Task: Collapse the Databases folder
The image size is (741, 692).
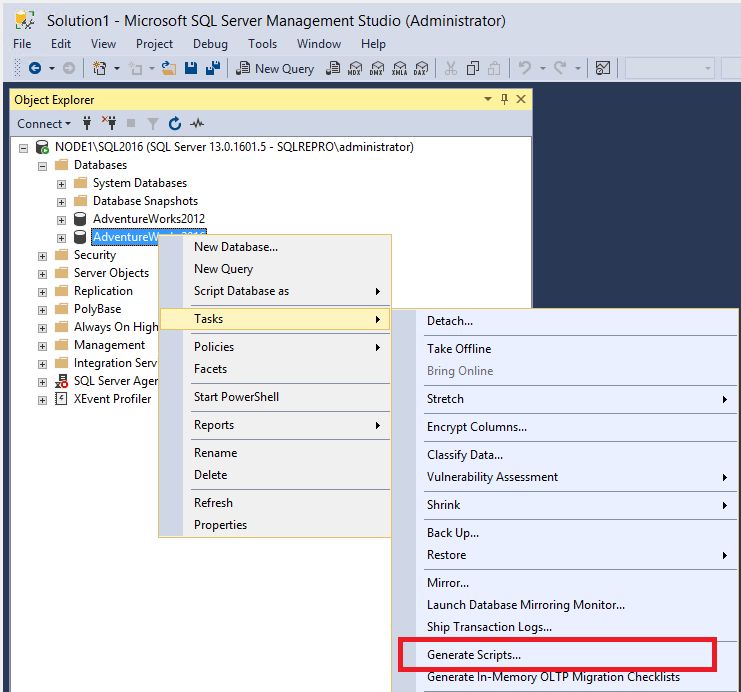Action: 43,166
